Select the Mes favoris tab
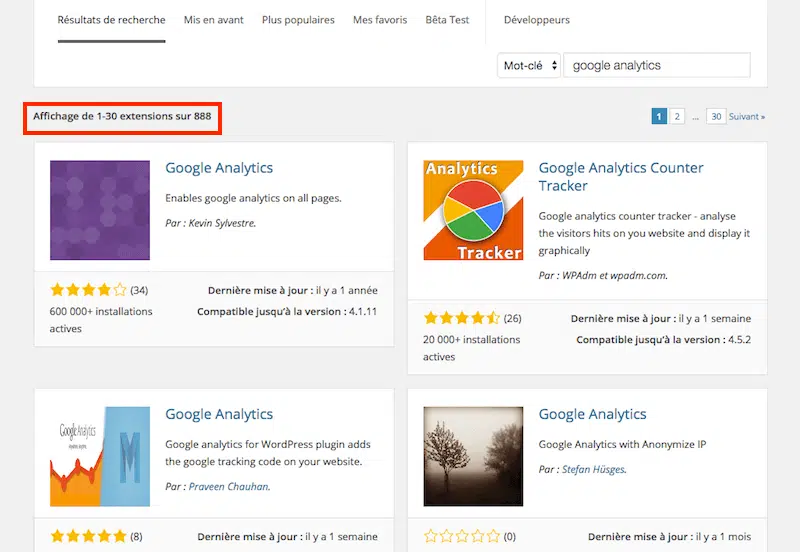 [380, 20]
